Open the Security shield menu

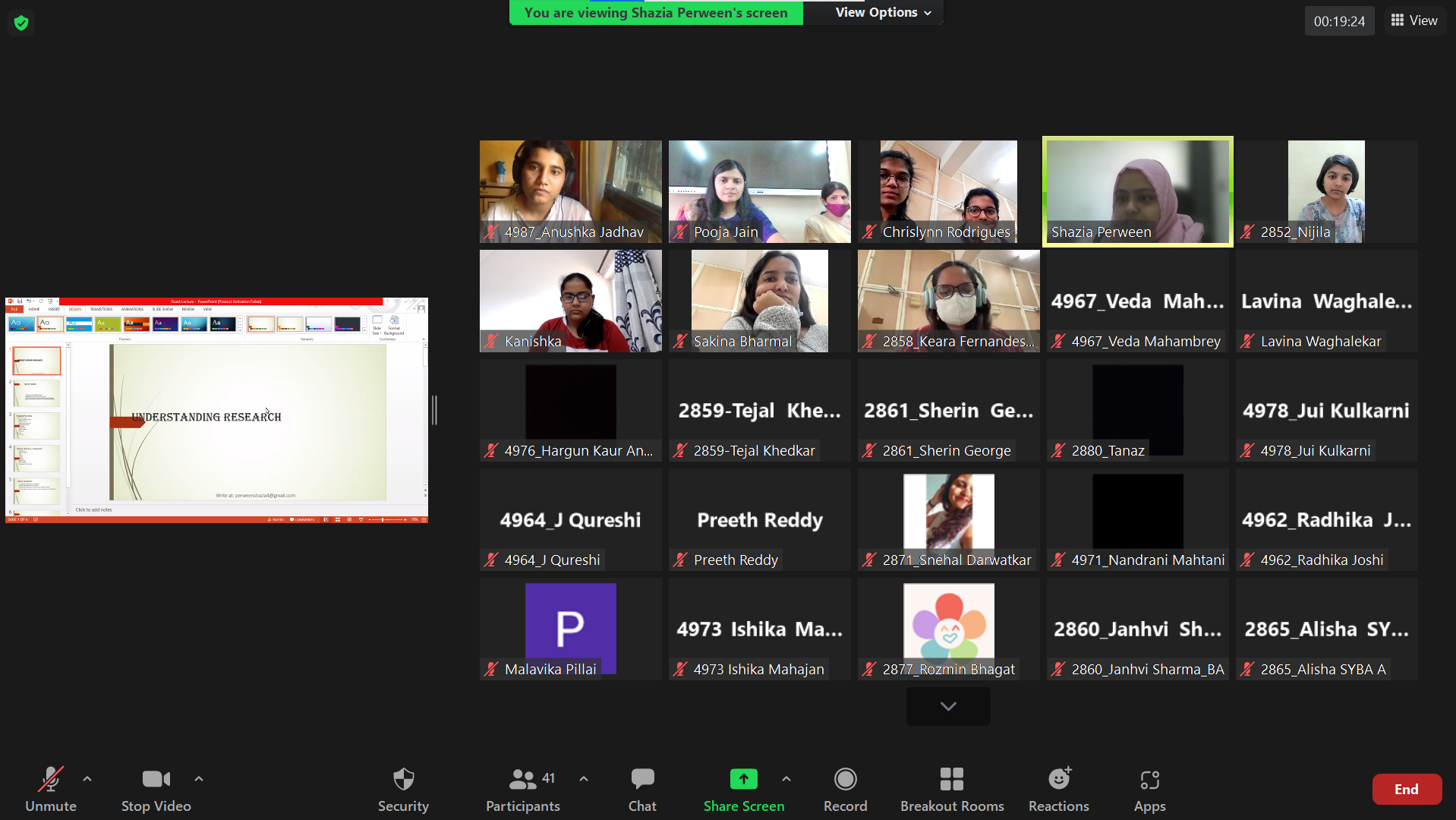point(403,789)
